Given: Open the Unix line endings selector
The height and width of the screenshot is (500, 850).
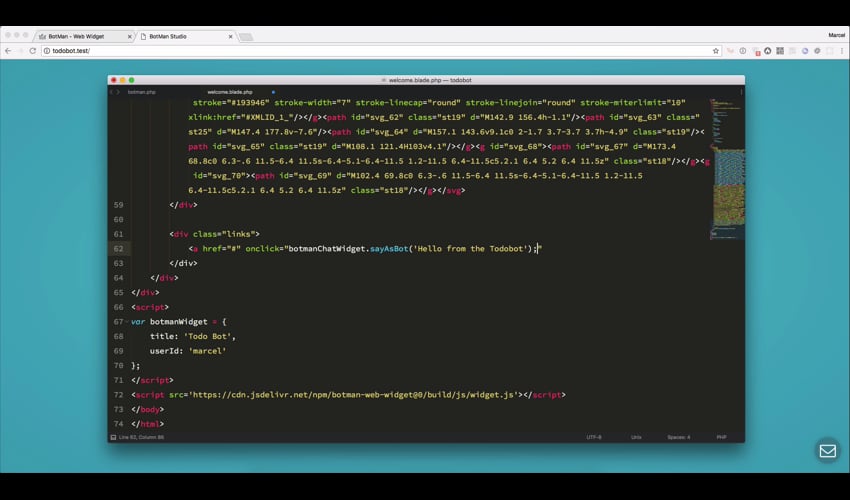Looking at the screenshot, I should pyautogui.click(x=636, y=437).
